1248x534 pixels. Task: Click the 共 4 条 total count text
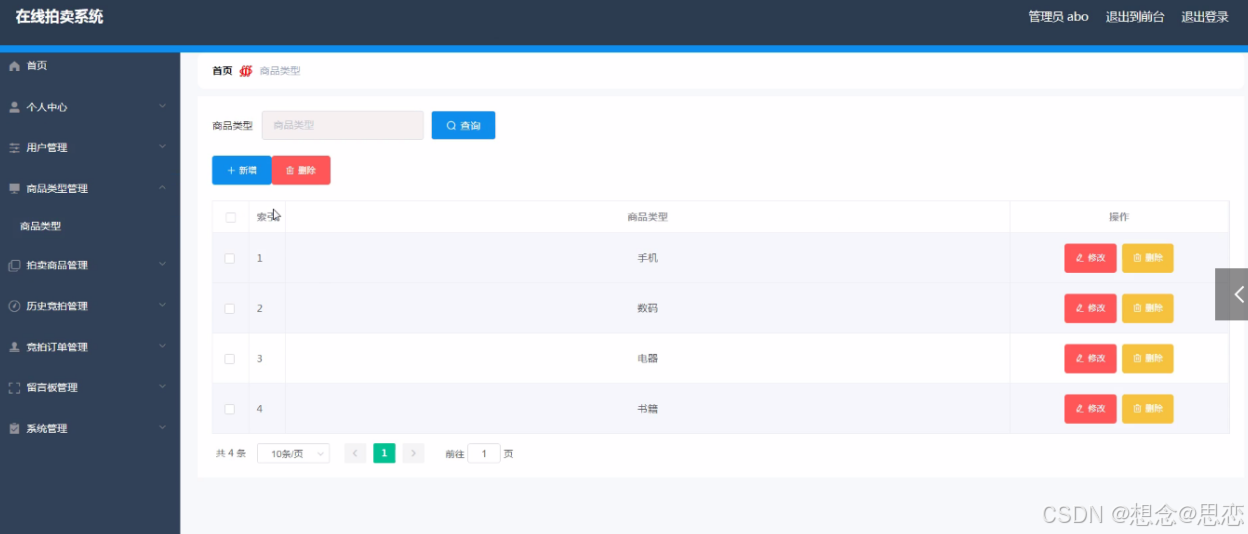pos(231,454)
